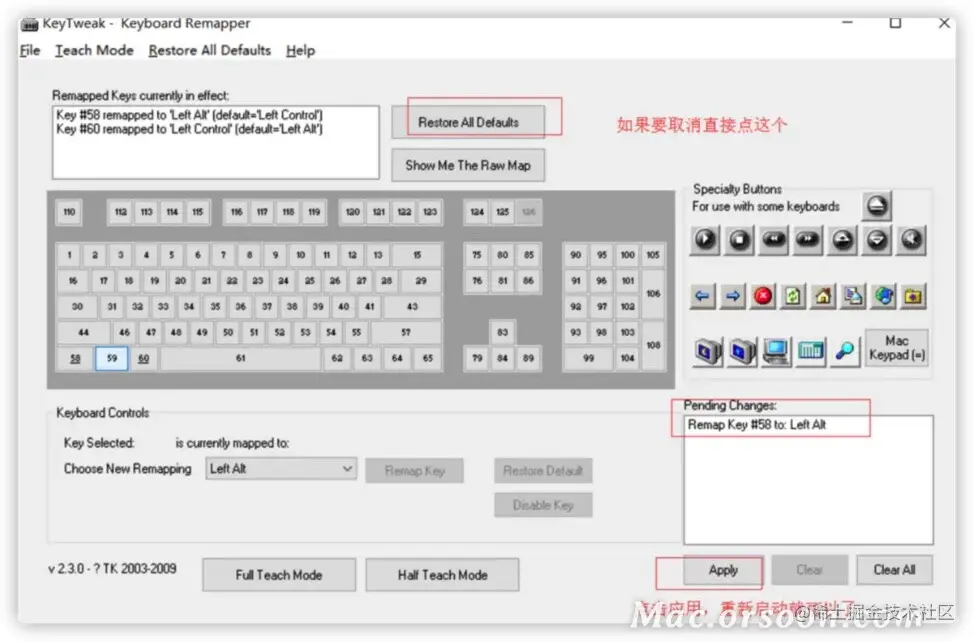Select keyboard key 1
This screenshot has height=642, width=974.
coord(70,255)
